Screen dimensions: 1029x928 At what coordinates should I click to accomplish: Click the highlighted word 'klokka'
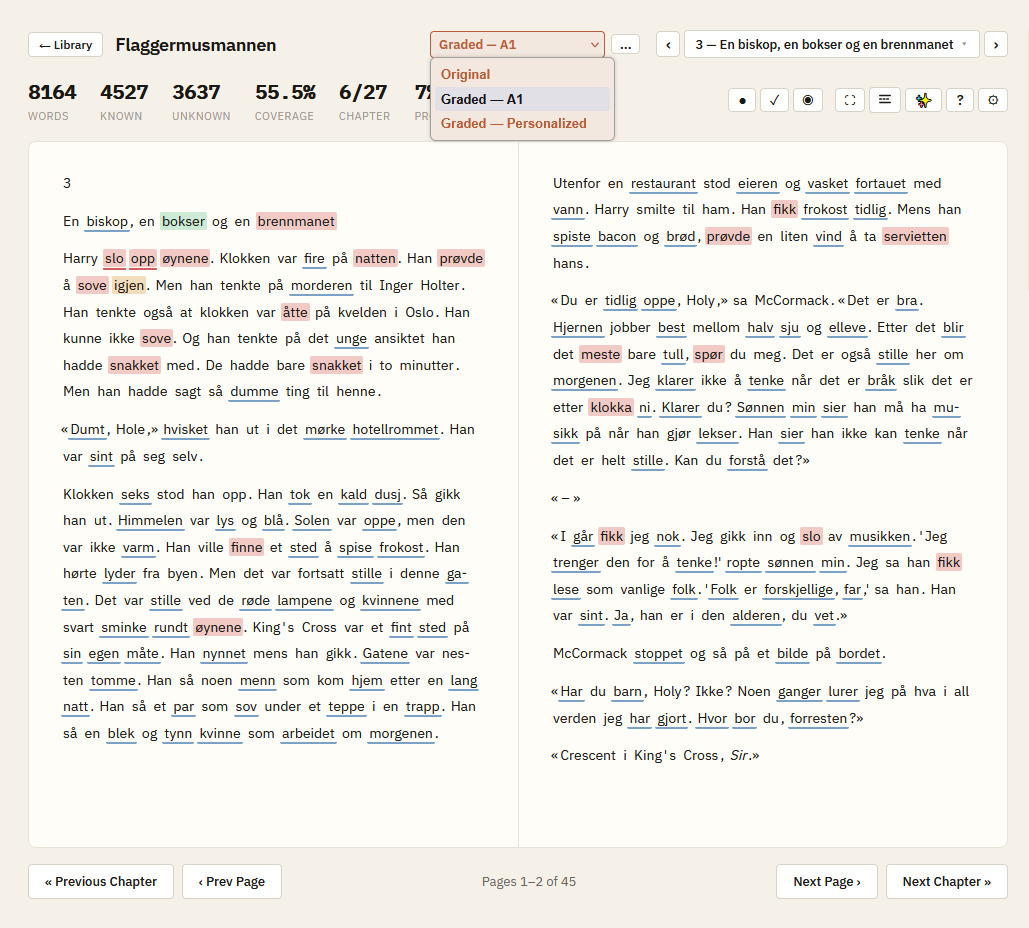click(611, 408)
